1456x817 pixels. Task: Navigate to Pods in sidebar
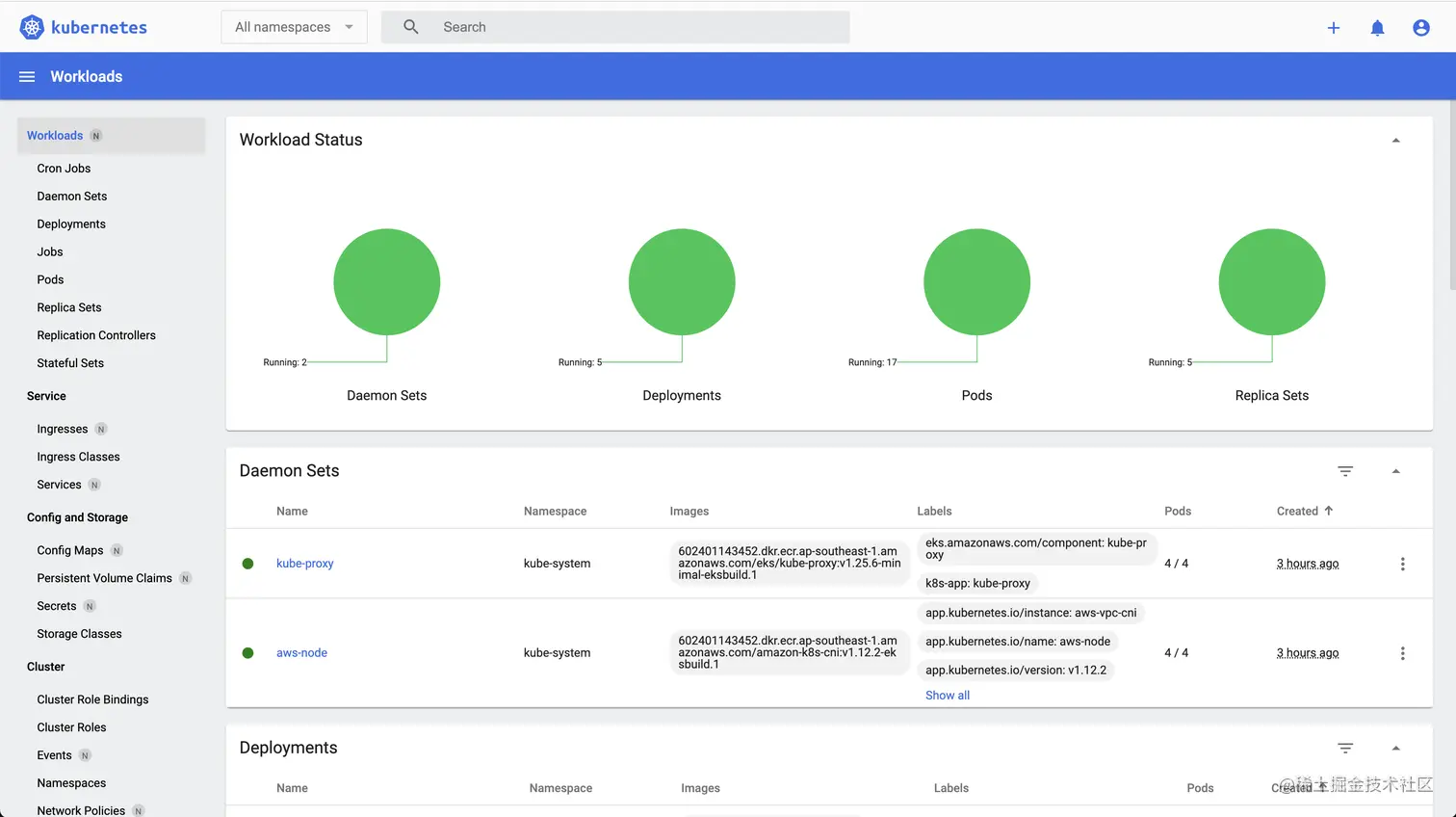[50, 280]
